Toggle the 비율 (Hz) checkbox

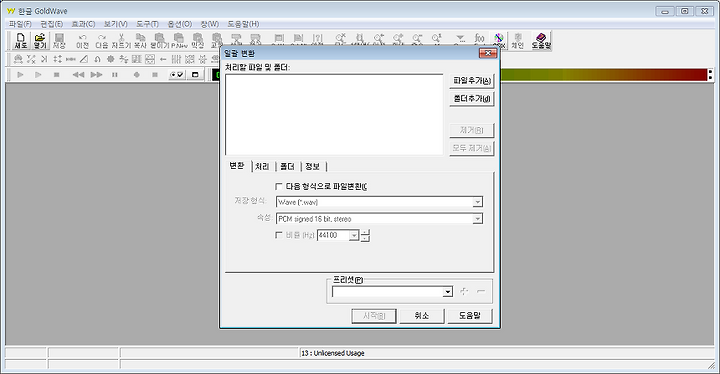pyautogui.click(x=279, y=235)
